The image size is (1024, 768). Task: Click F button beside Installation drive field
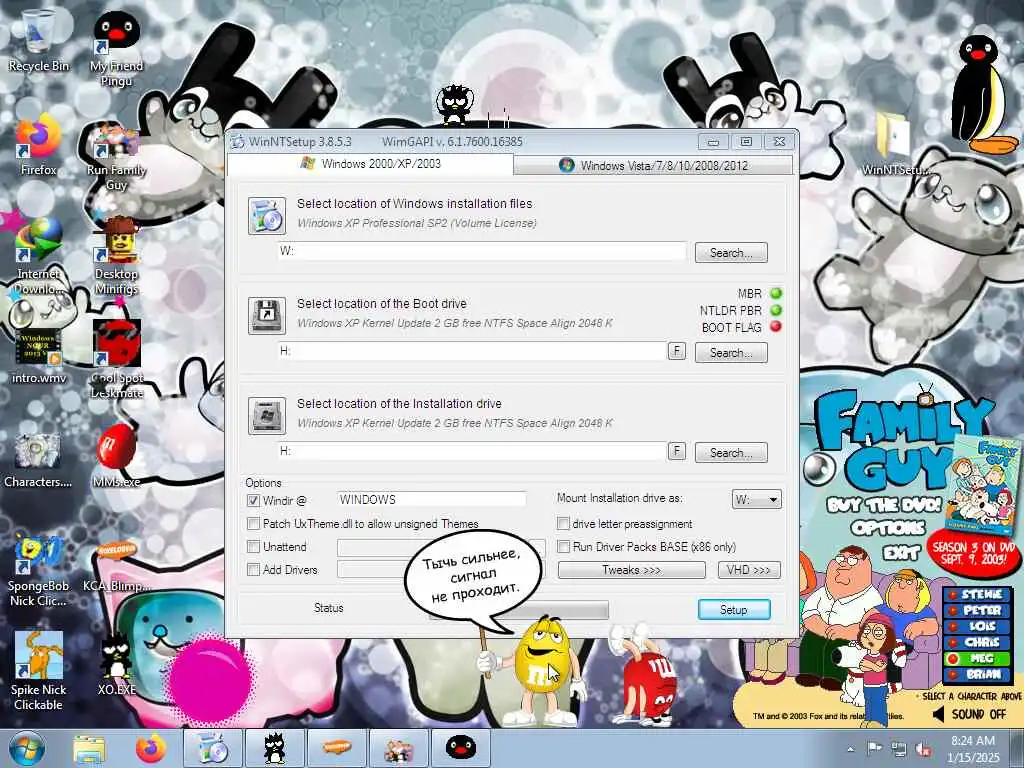click(x=677, y=451)
